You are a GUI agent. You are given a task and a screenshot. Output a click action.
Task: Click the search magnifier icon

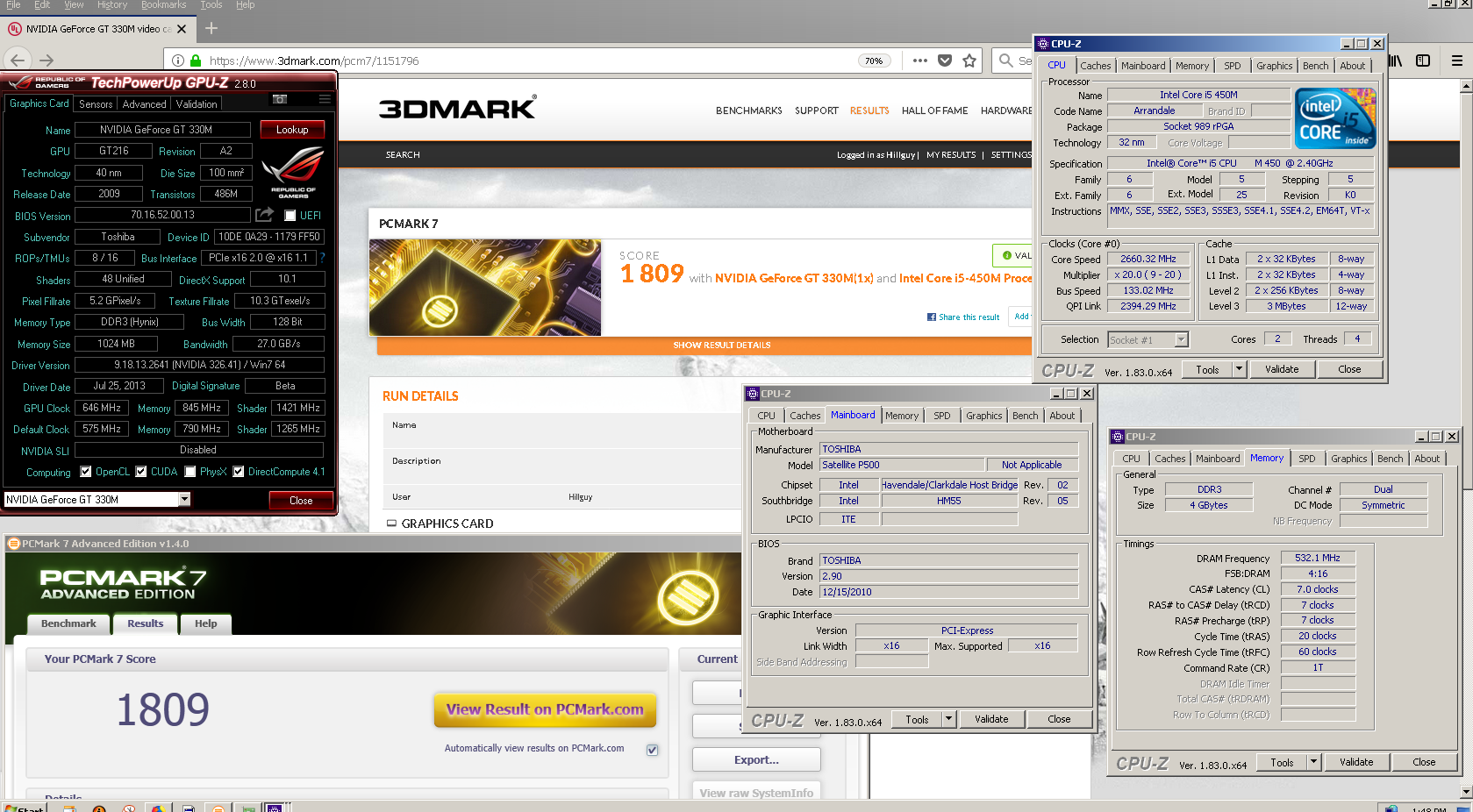(1006, 61)
